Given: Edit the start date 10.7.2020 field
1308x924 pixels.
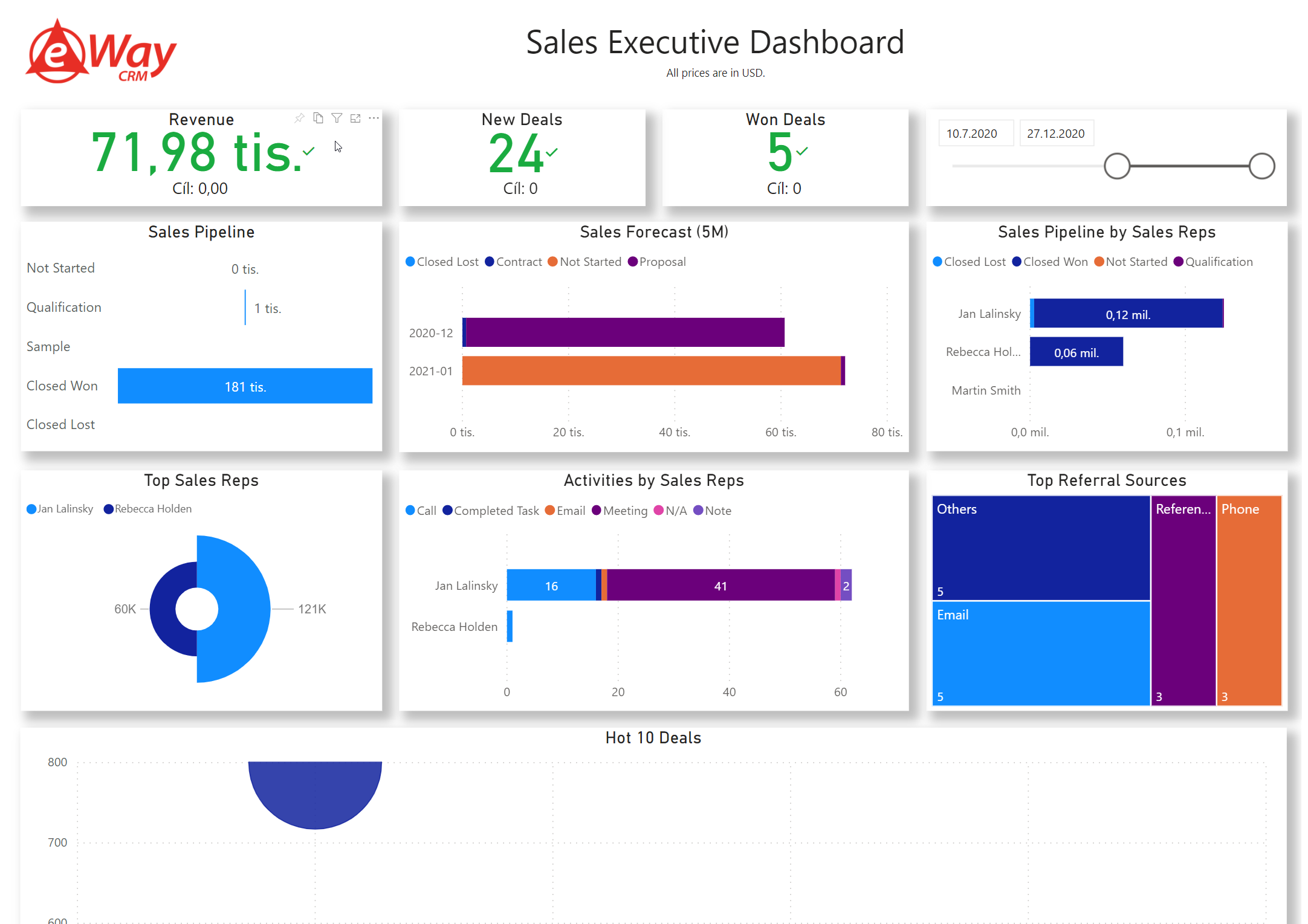Looking at the screenshot, I should pos(975,133).
